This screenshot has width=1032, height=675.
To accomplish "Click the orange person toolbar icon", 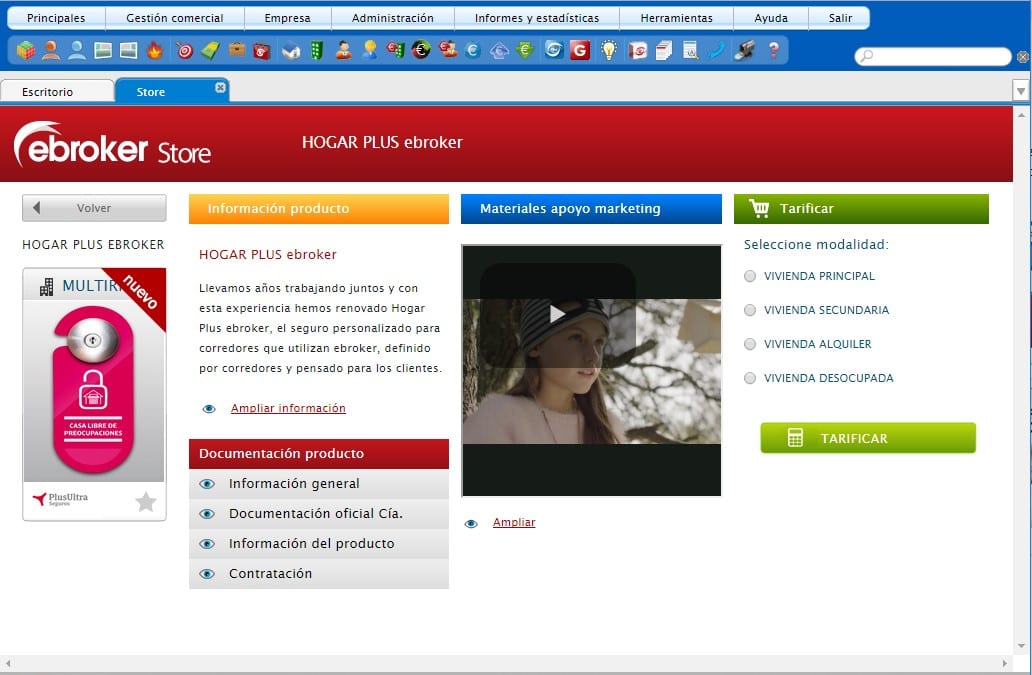I will 51,51.
